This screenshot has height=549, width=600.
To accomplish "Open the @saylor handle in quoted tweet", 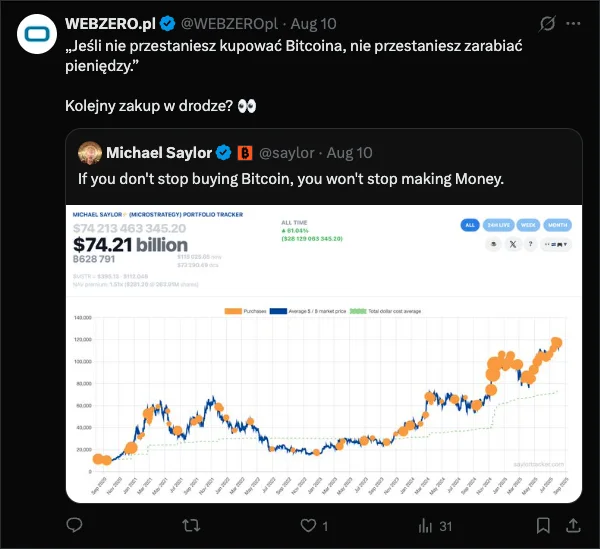I will tap(288, 153).
